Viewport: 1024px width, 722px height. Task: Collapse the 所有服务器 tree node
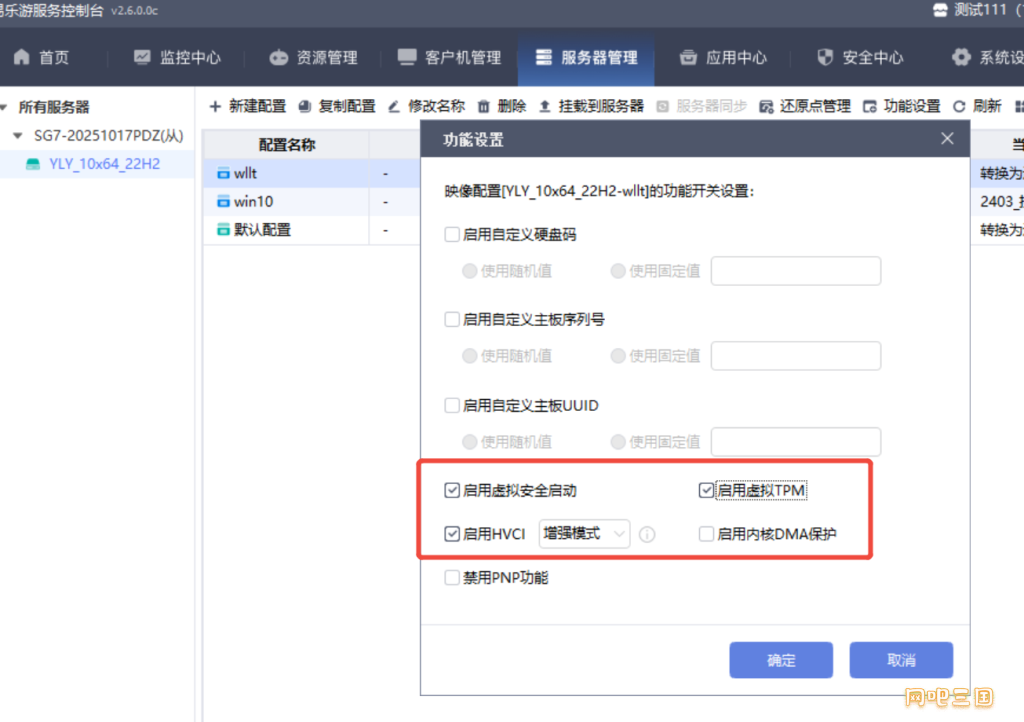[x=4, y=106]
